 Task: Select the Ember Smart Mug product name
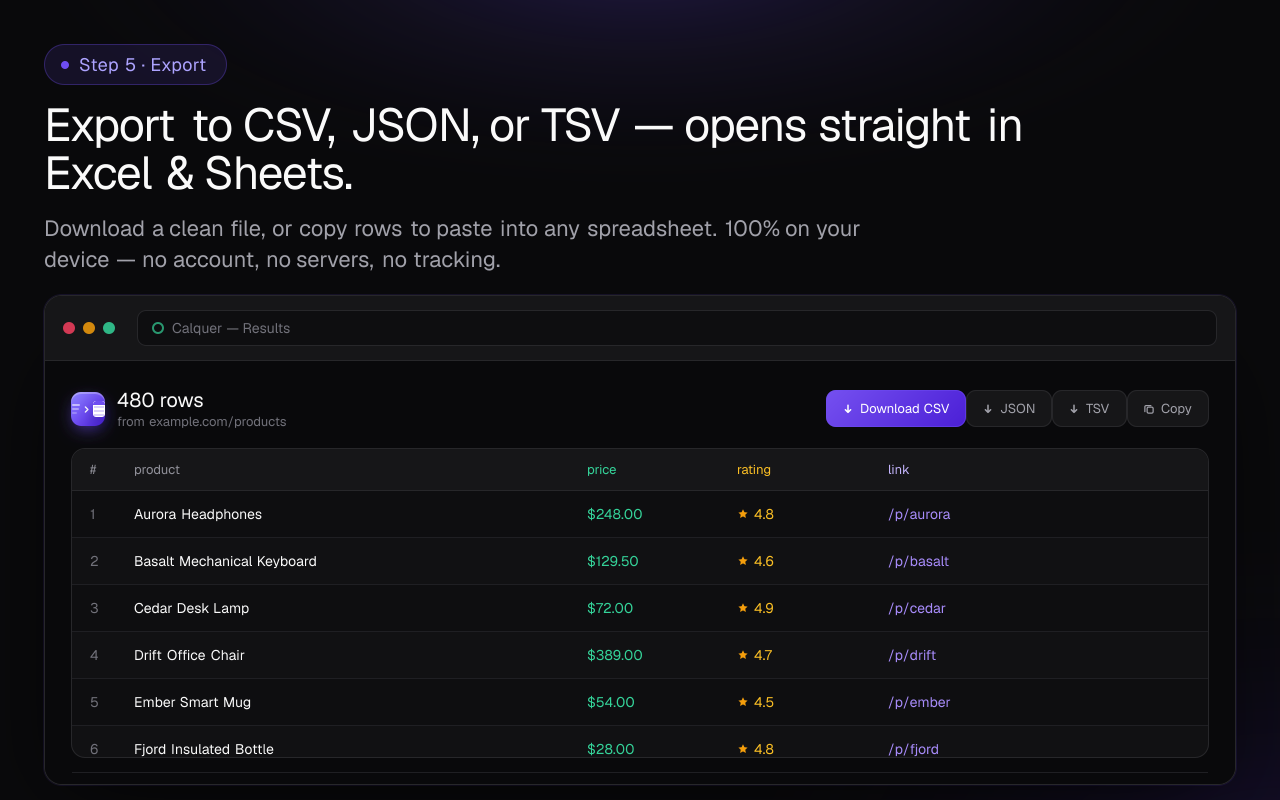(193, 702)
